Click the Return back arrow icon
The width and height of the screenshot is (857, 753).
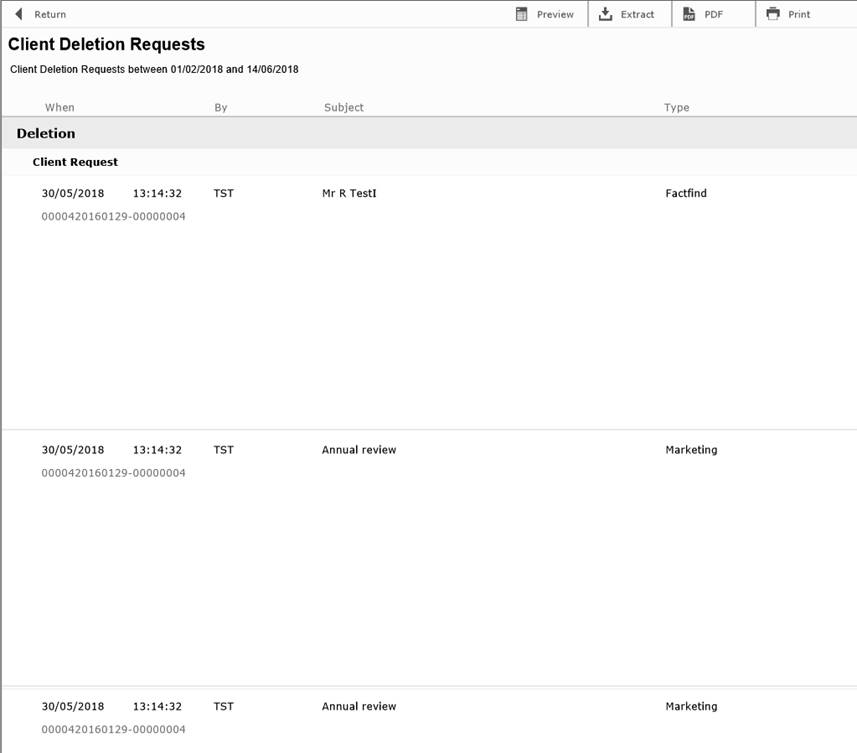pos(19,14)
